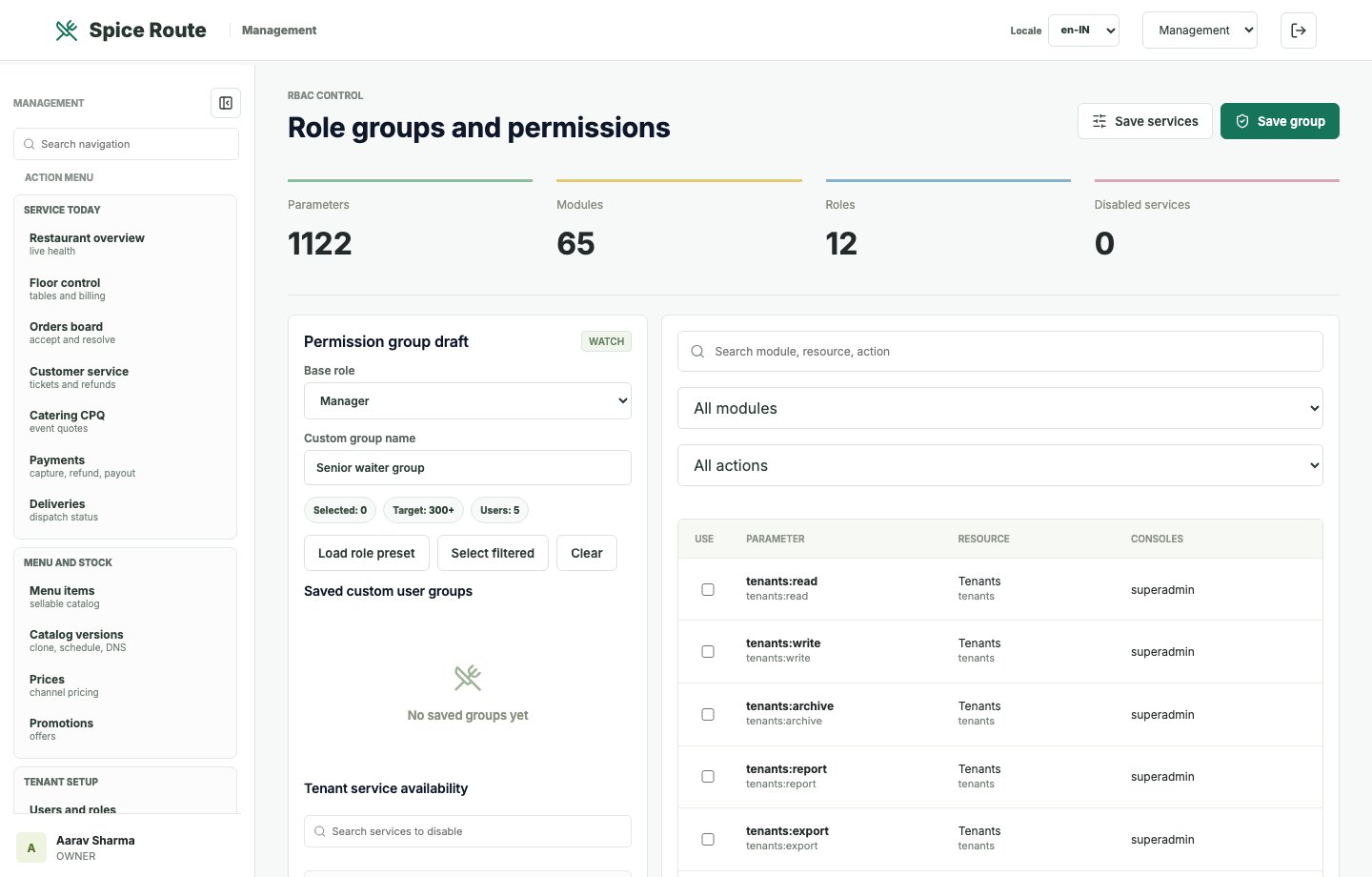Viewport: 1372px width, 877px height.
Task: Open Deliveries dispatch status
Action: [x=125, y=510]
